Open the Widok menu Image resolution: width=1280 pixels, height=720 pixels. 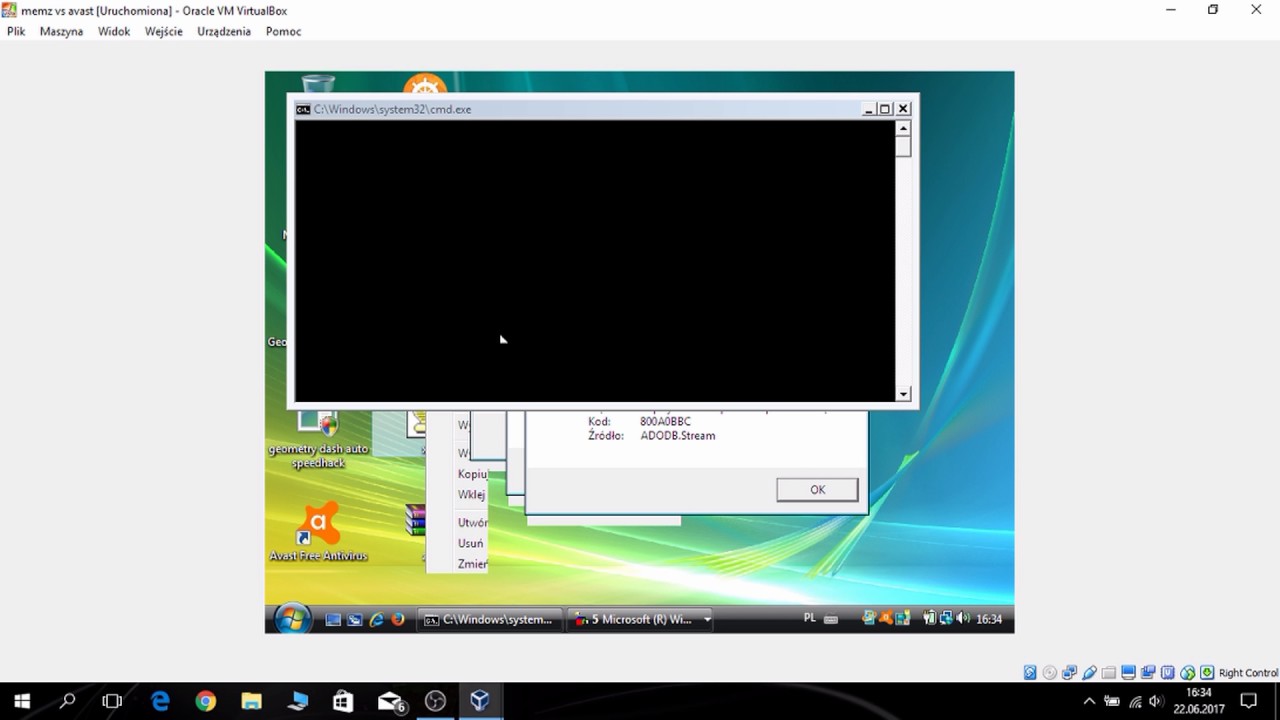click(x=114, y=31)
